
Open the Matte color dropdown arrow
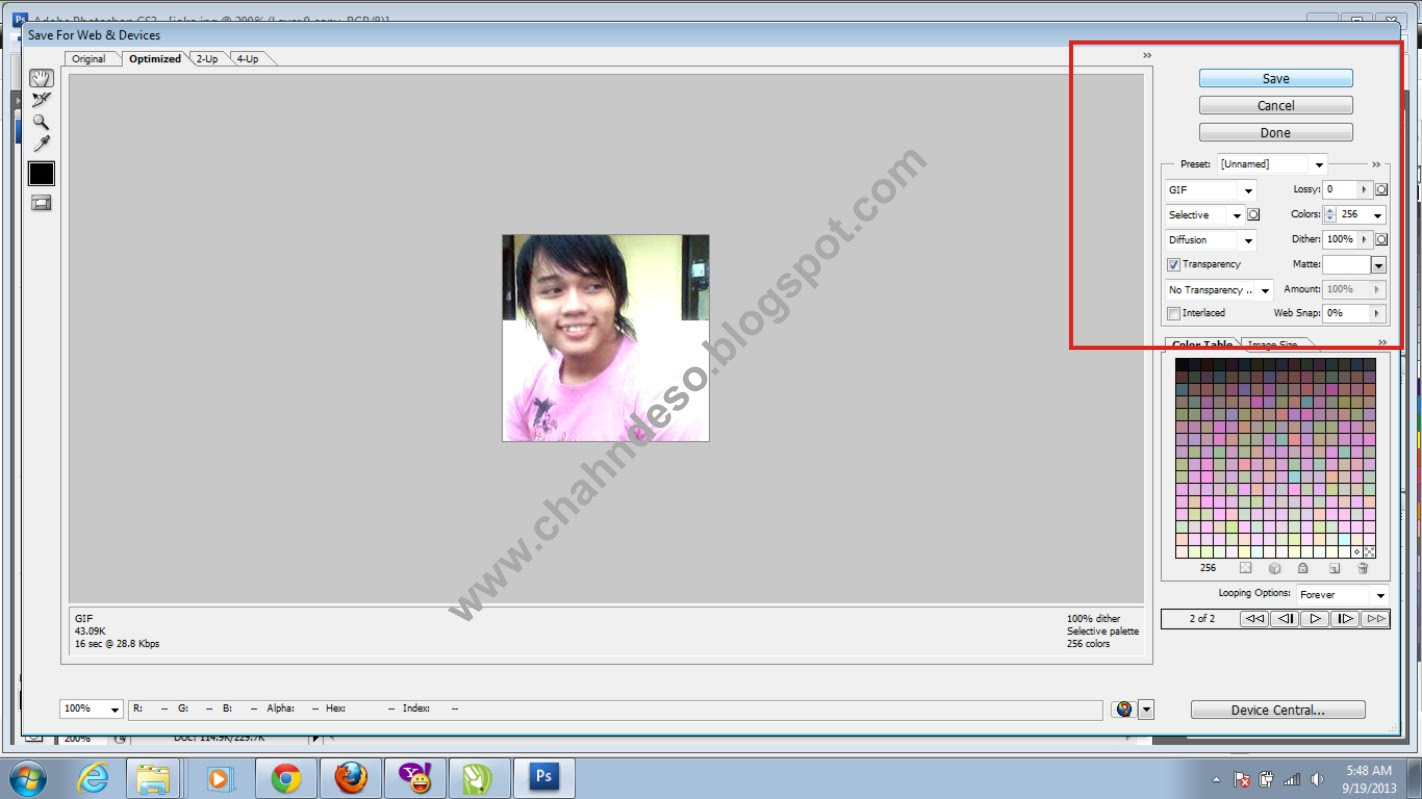point(1379,265)
